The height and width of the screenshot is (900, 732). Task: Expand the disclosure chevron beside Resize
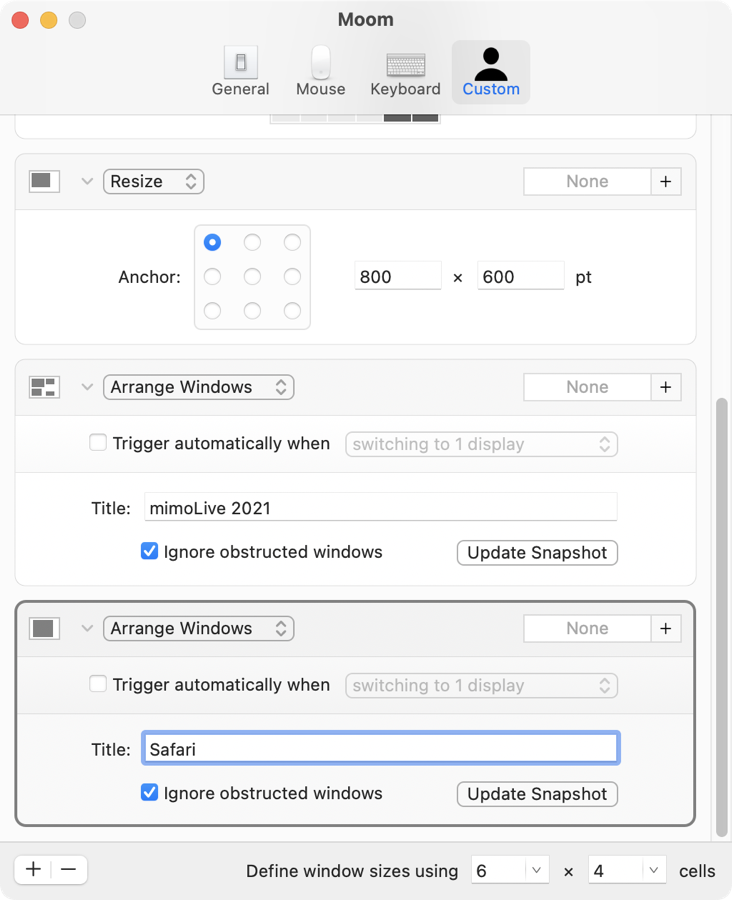(87, 181)
